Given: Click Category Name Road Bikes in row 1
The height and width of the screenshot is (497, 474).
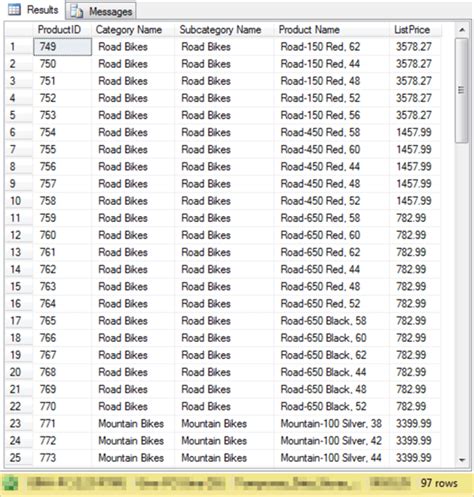Looking at the screenshot, I should 123,47.
